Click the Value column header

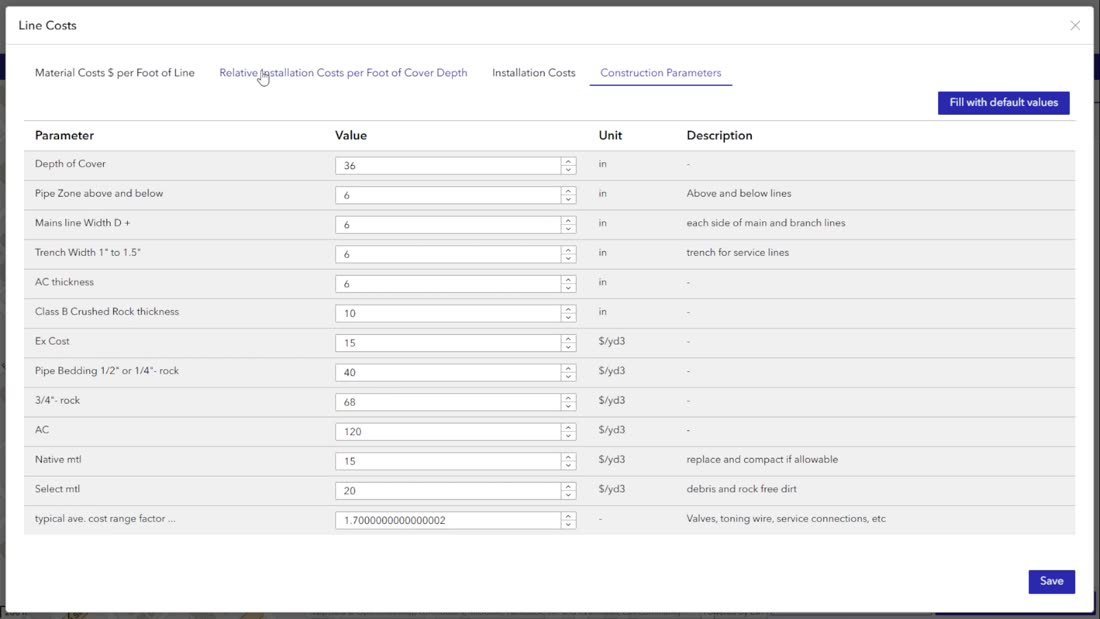point(351,135)
